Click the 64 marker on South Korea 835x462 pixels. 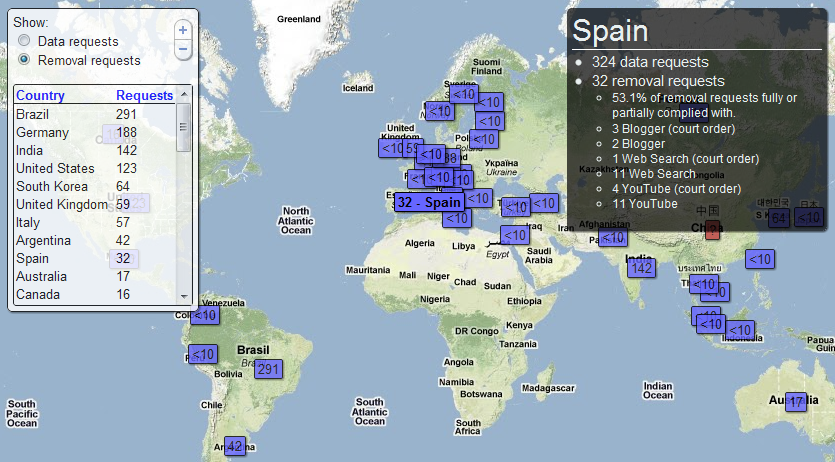779,218
